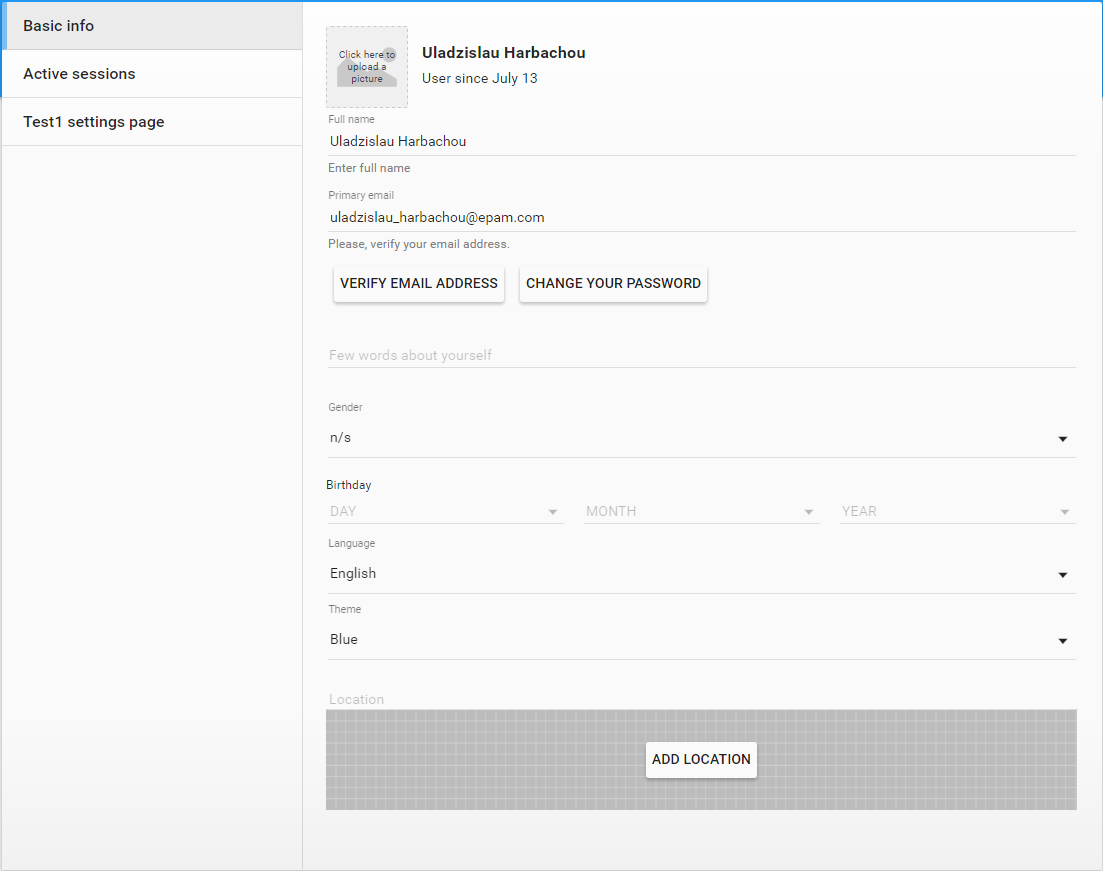Click the profile picture upload placeholder

coord(366,67)
